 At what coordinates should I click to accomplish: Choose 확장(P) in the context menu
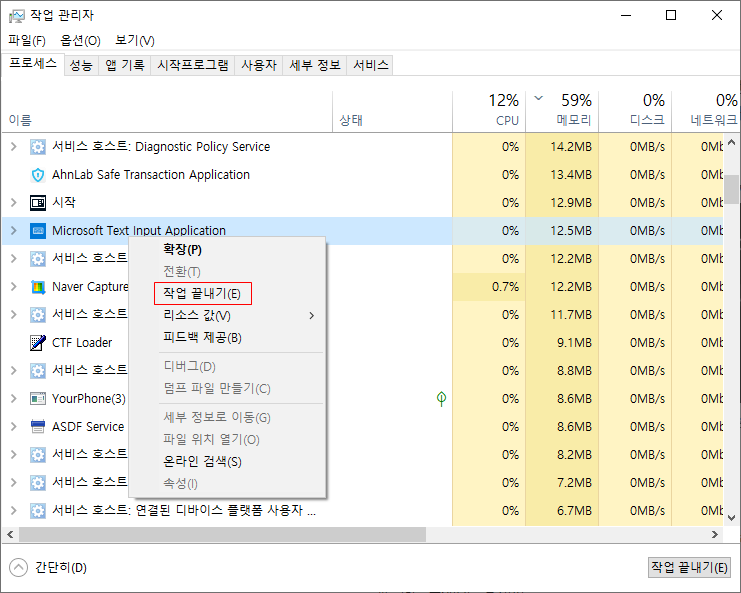click(x=227, y=249)
